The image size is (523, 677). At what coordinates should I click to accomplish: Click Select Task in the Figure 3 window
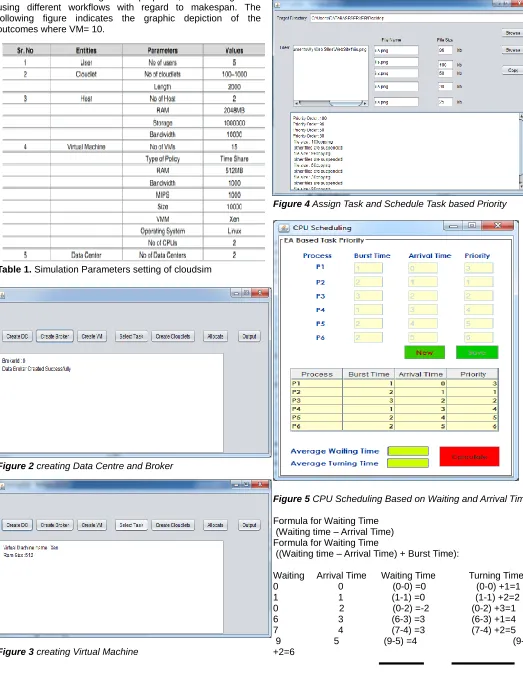[131, 525]
